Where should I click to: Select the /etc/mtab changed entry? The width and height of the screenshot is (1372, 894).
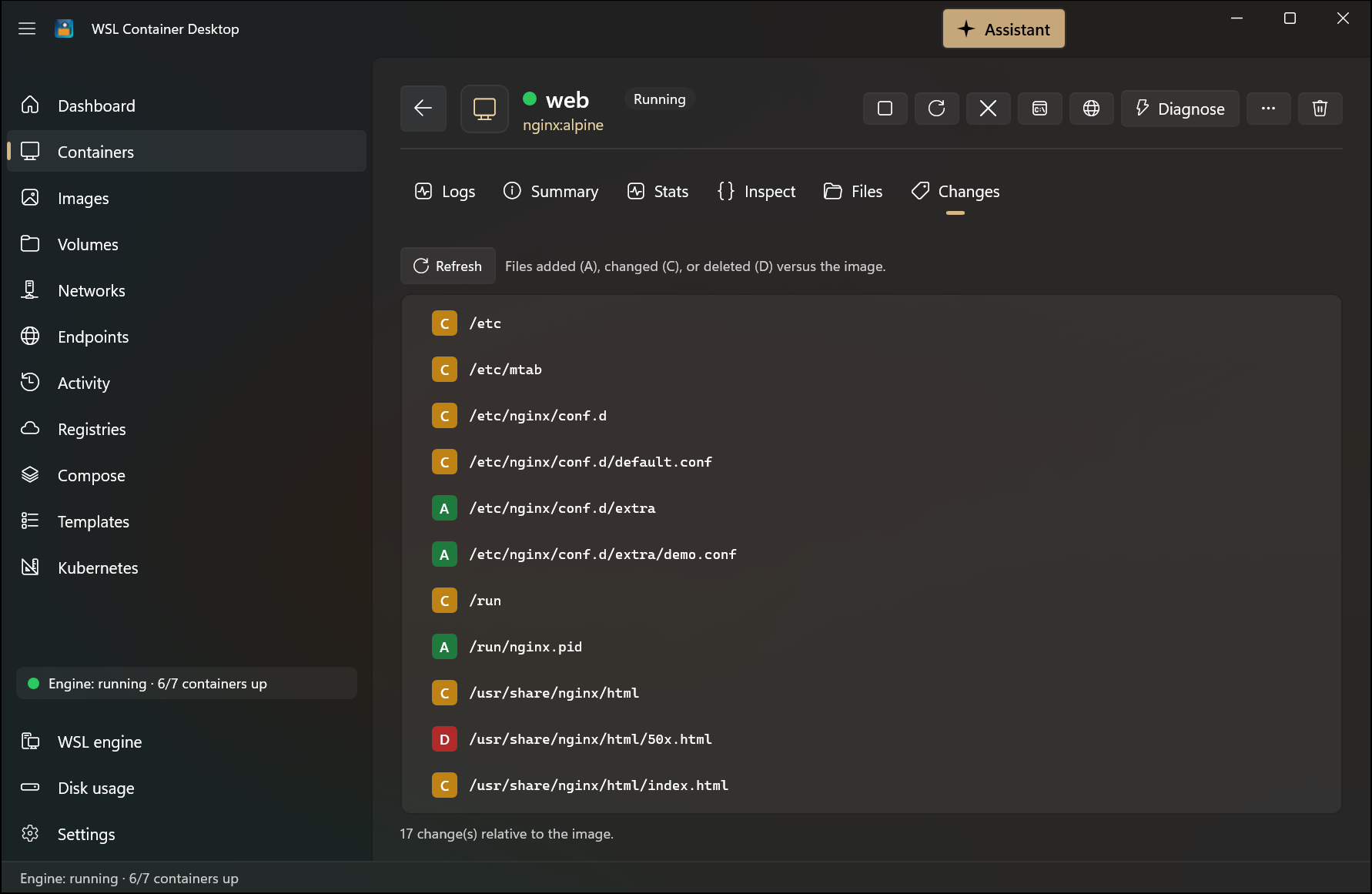871,370
